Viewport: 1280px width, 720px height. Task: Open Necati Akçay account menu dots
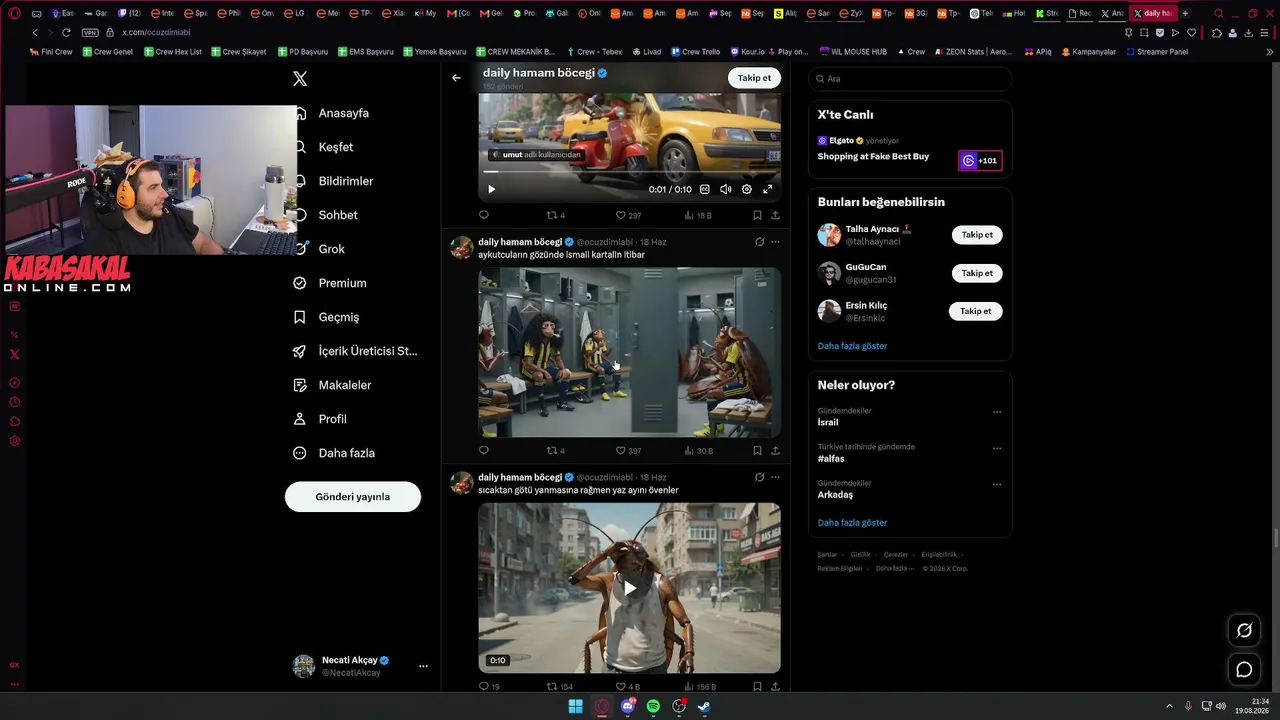point(423,666)
